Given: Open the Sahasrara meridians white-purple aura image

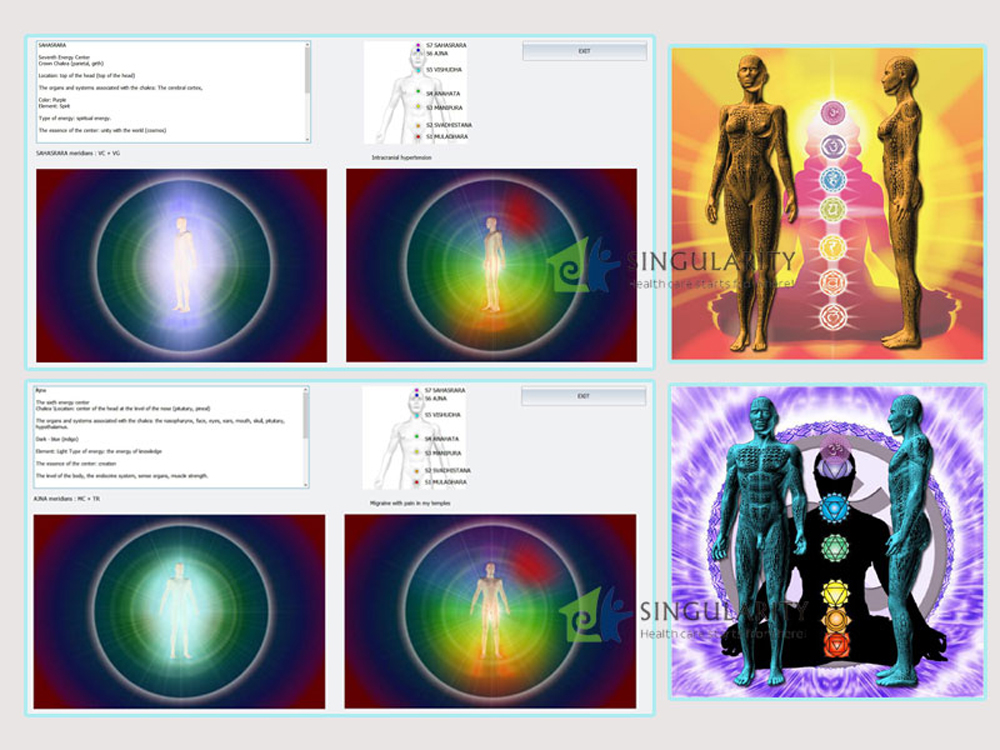Looking at the screenshot, I should coord(181,265).
